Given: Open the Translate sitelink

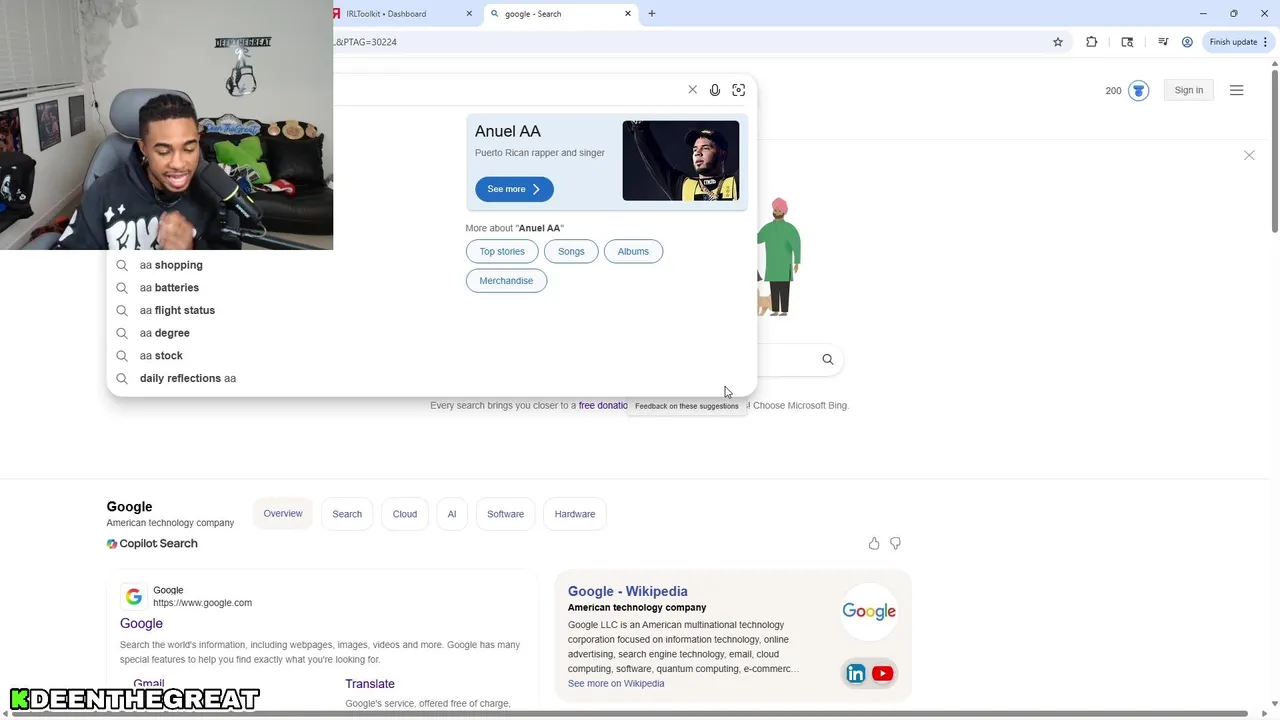Looking at the screenshot, I should (x=370, y=684).
